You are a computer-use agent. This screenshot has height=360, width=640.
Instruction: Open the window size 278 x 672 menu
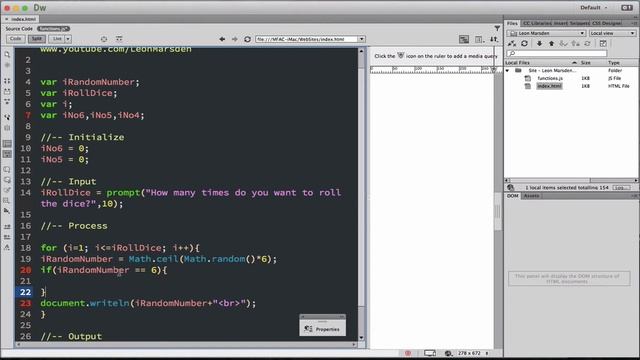[473, 353]
